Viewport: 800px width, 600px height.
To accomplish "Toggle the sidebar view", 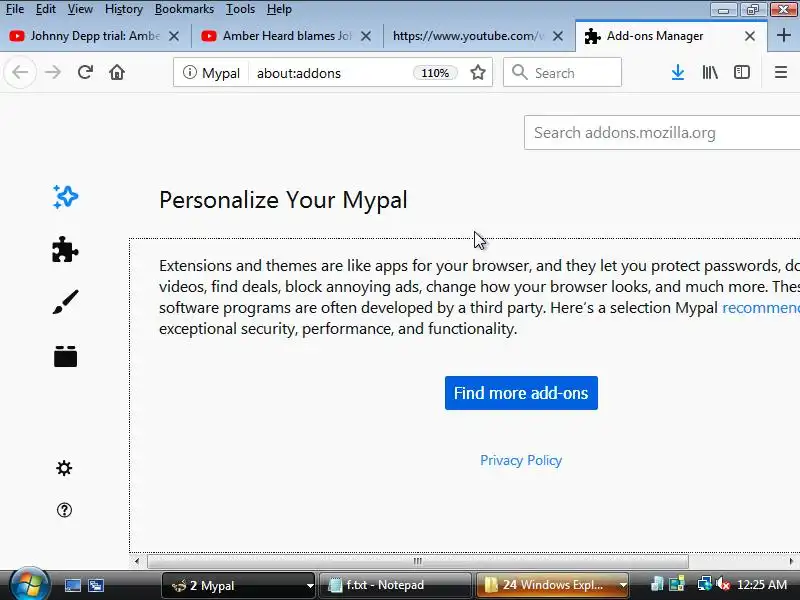I will click(x=742, y=72).
